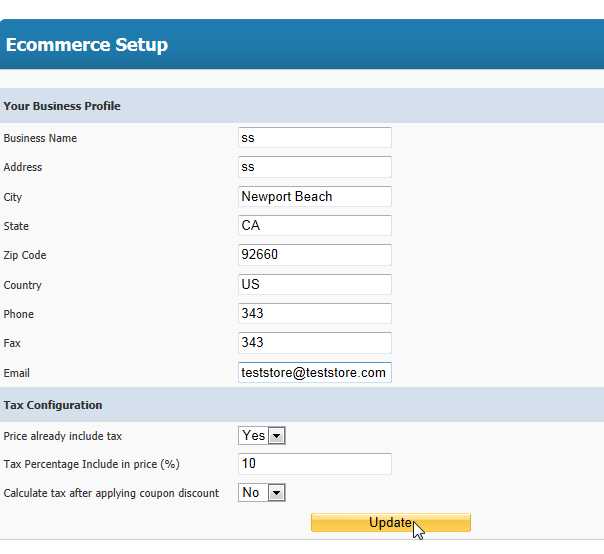The width and height of the screenshot is (604, 554).
Task: Open the Price already include tax dropdown
Action: point(262,436)
